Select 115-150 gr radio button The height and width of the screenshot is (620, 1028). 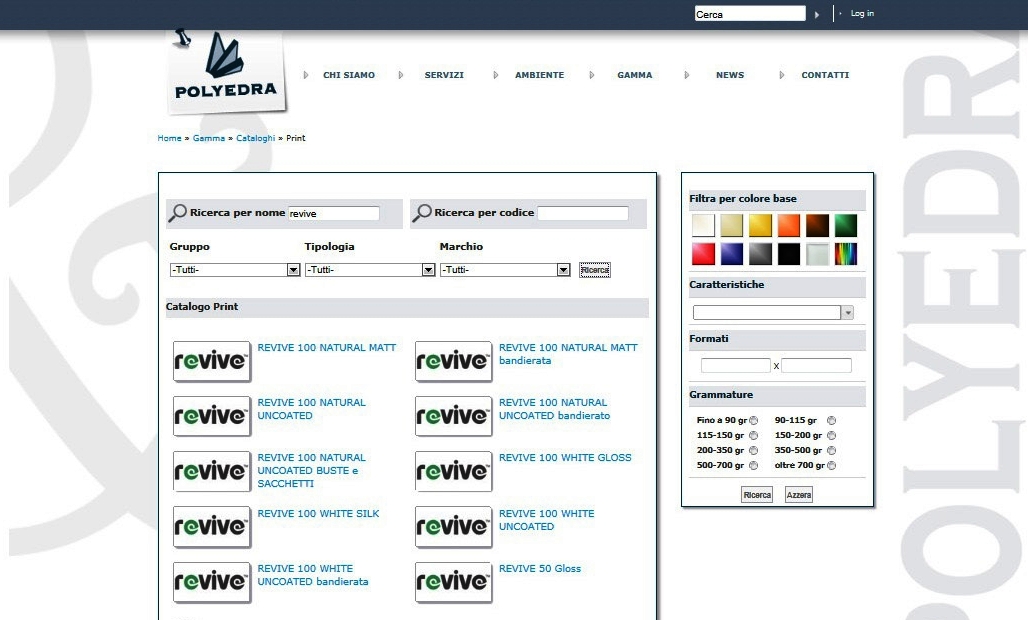click(x=753, y=436)
